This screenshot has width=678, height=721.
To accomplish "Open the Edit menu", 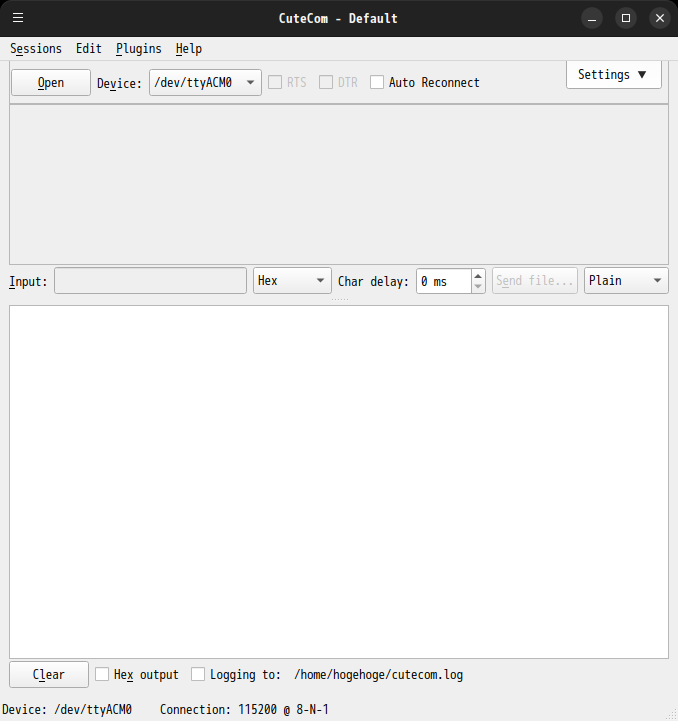I will 89,49.
